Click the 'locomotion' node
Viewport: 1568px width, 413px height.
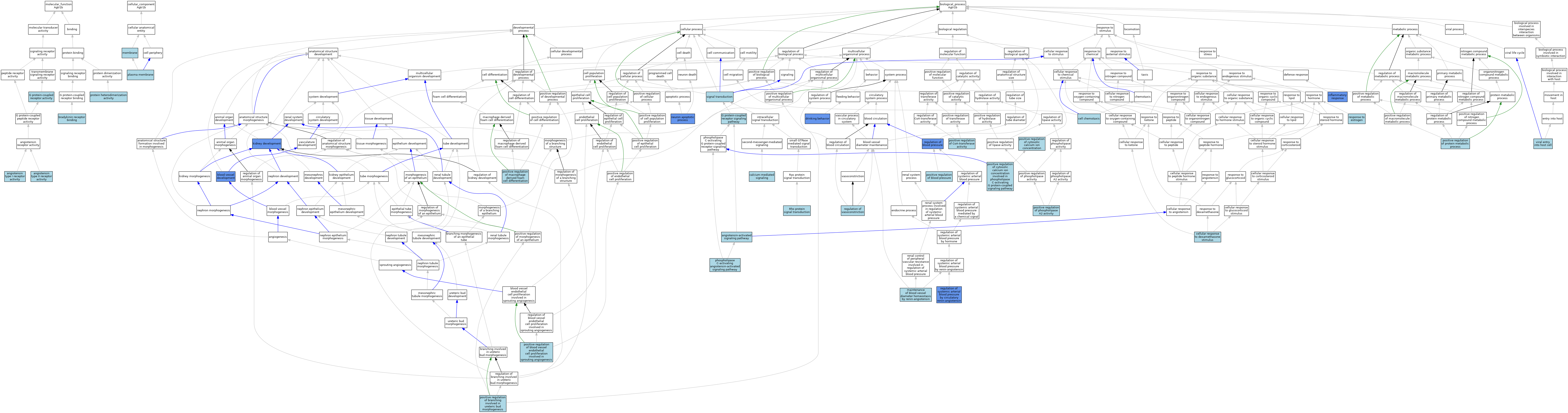pos(1131,29)
